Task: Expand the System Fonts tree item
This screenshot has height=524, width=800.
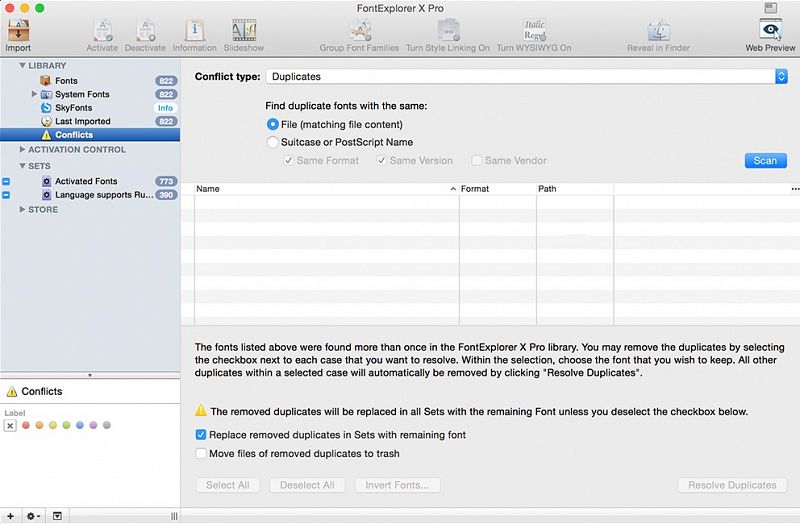Action: pos(35,94)
